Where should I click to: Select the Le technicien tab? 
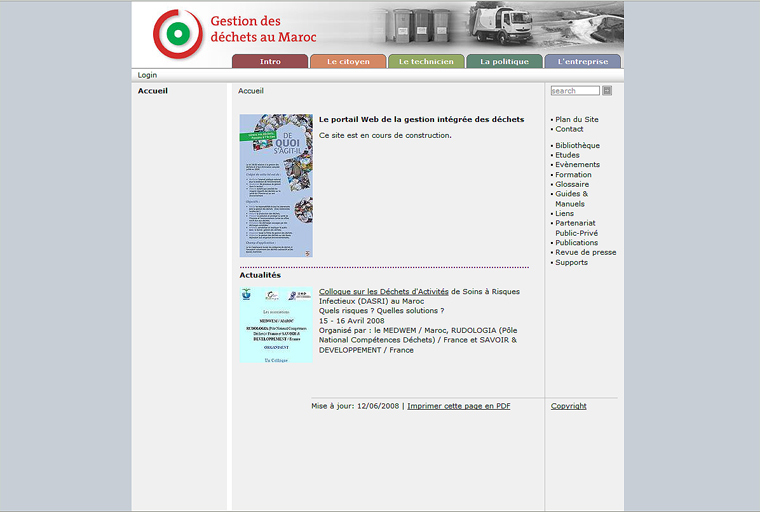point(426,61)
